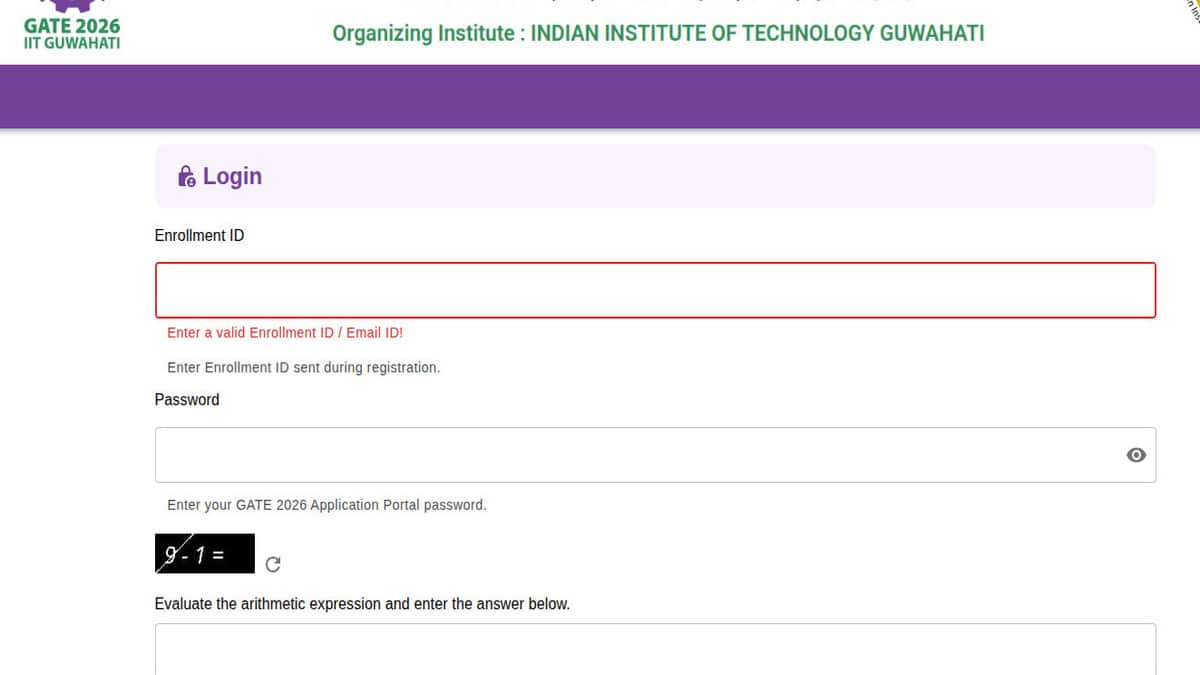Click the Password field label

pyautogui.click(x=187, y=399)
